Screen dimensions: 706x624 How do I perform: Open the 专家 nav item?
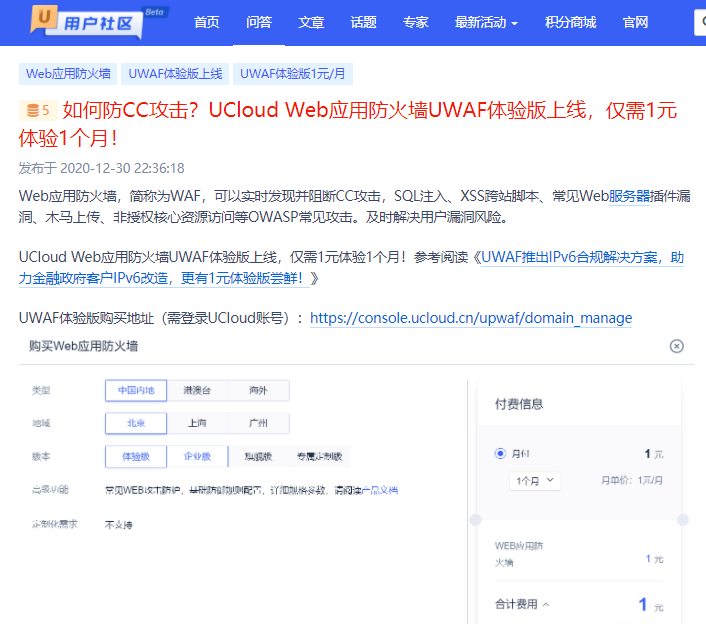pyautogui.click(x=416, y=22)
